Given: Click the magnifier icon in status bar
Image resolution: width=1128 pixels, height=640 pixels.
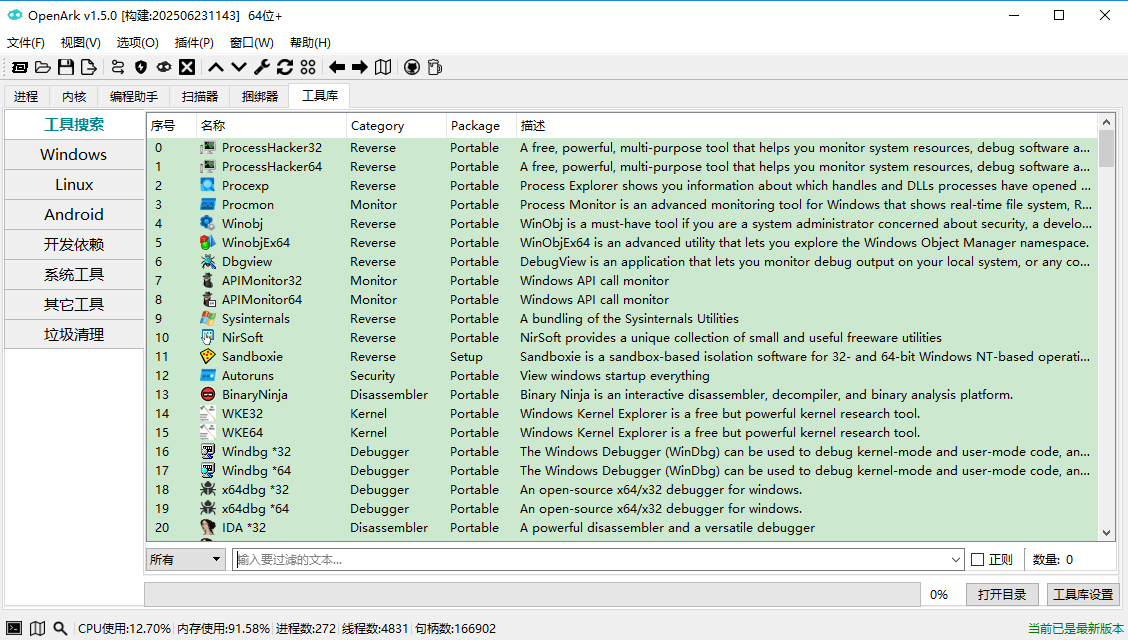Looking at the screenshot, I should (x=60, y=628).
